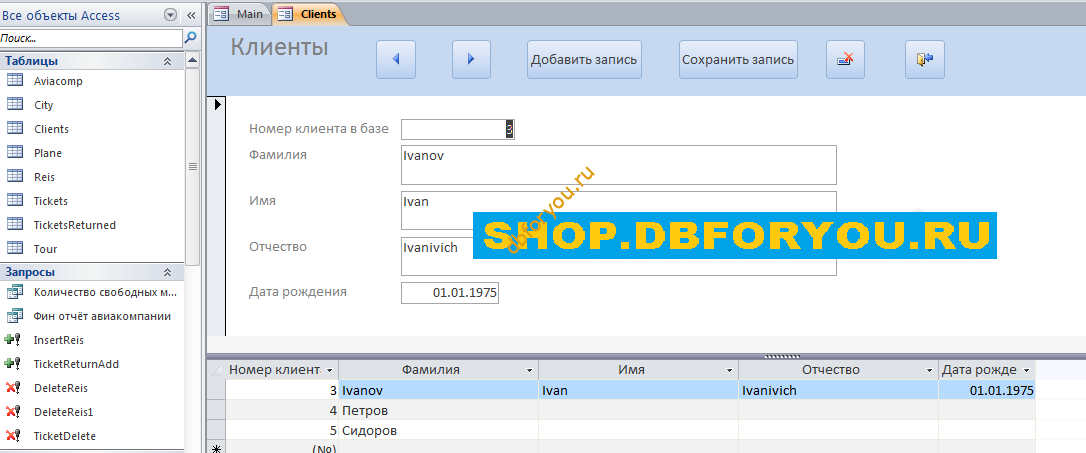Click the Ivanivich cell in datasheet
The image size is (1086, 453).
coord(839,391)
